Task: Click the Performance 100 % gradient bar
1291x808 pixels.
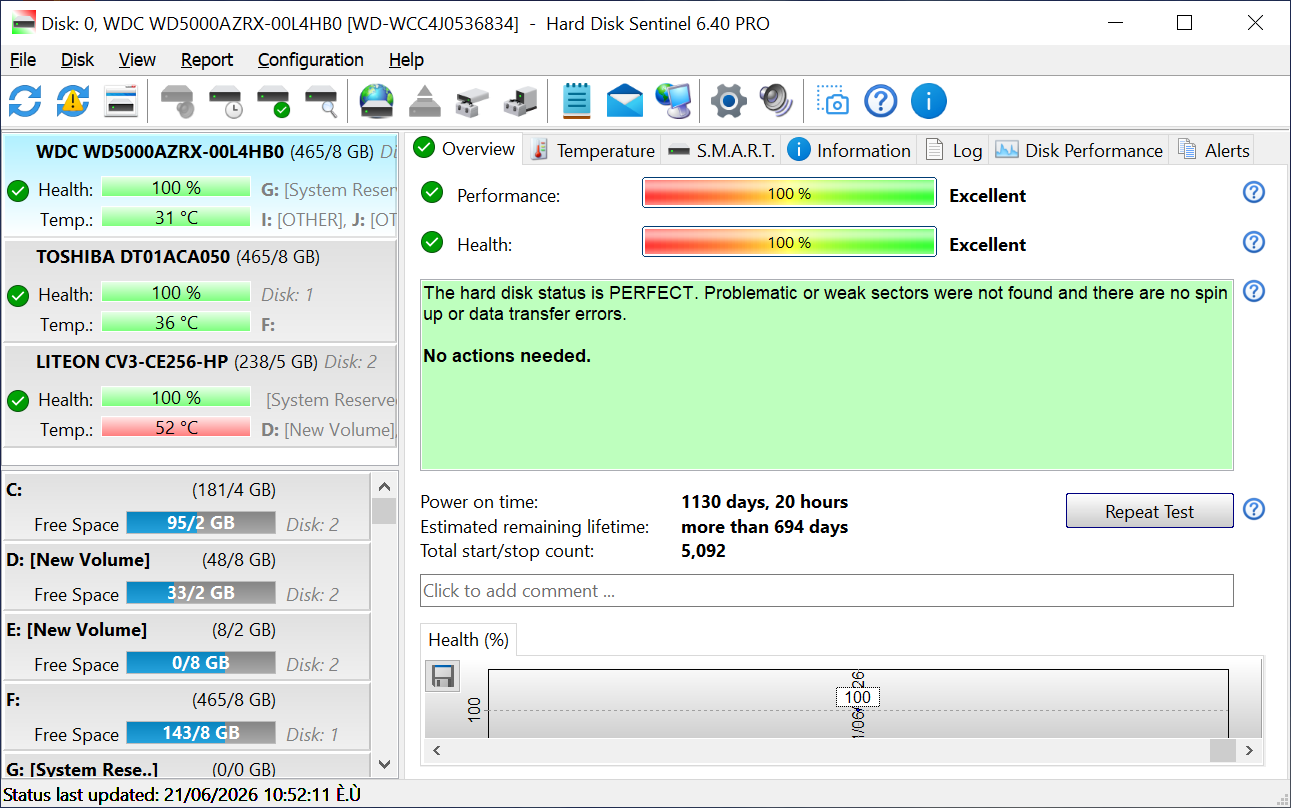Action: pos(789,193)
